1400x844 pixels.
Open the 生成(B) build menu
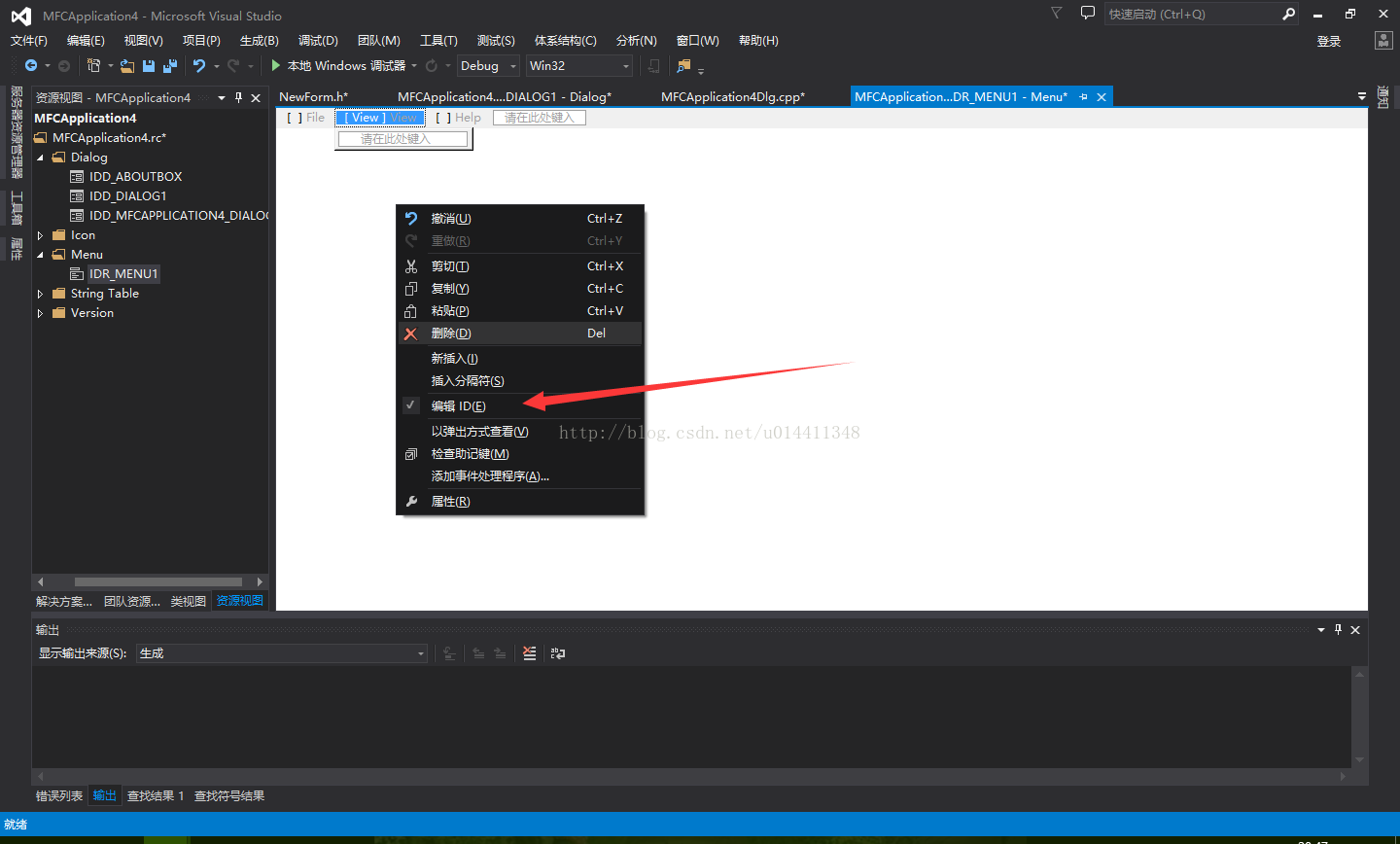[260, 40]
